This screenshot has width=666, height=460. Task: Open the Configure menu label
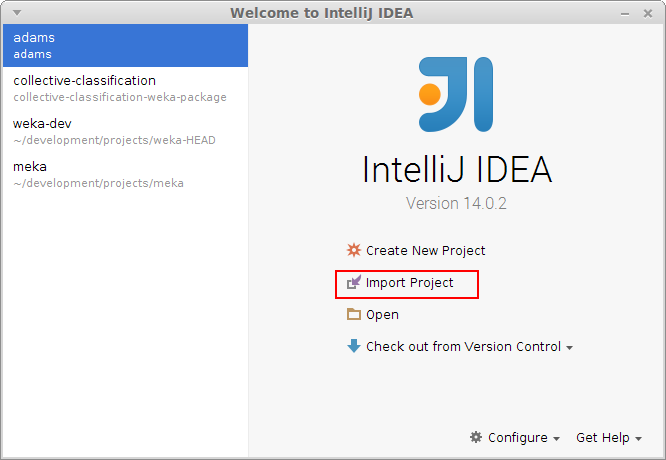(517, 438)
